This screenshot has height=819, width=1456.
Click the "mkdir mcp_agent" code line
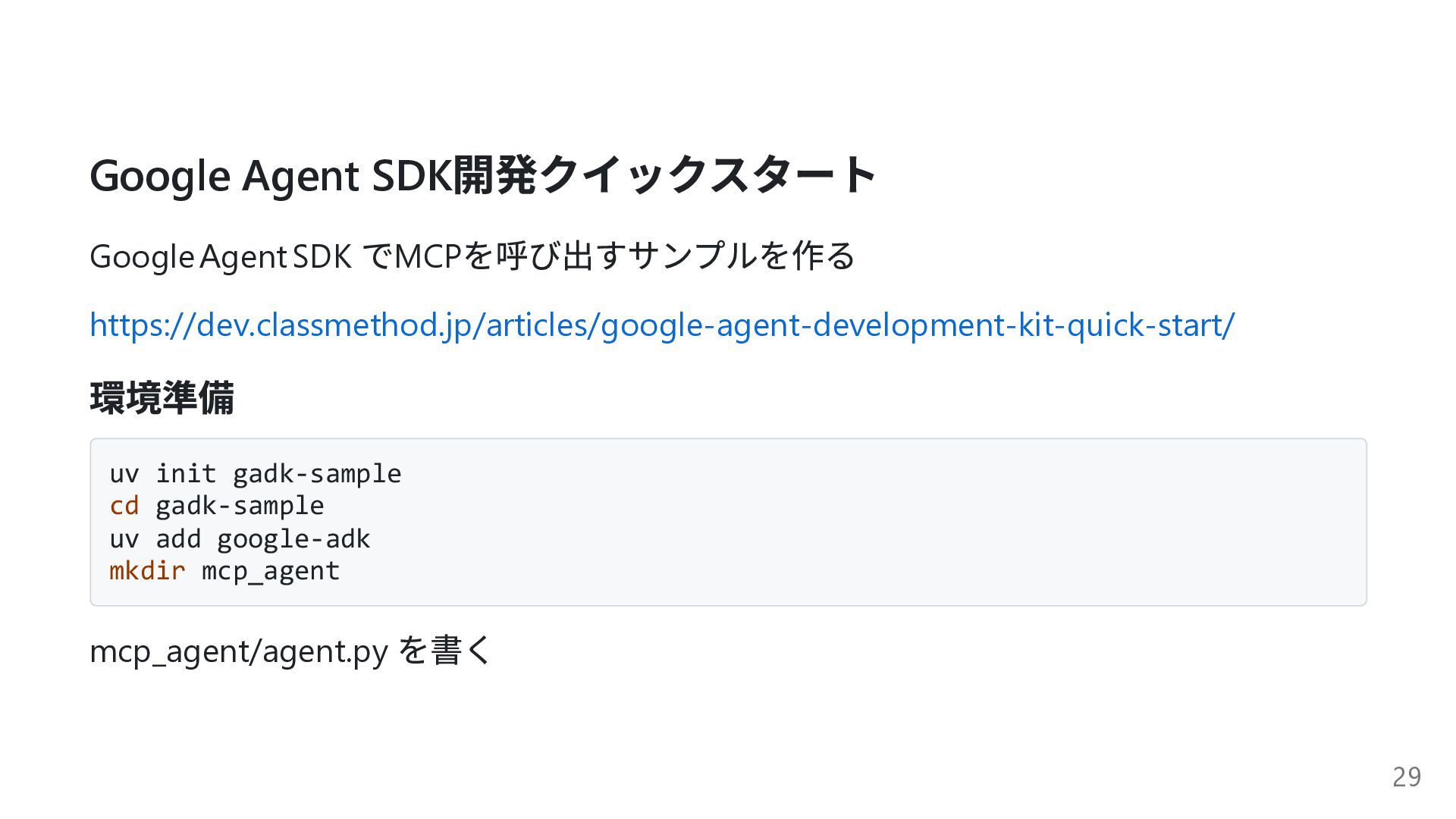point(224,571)
